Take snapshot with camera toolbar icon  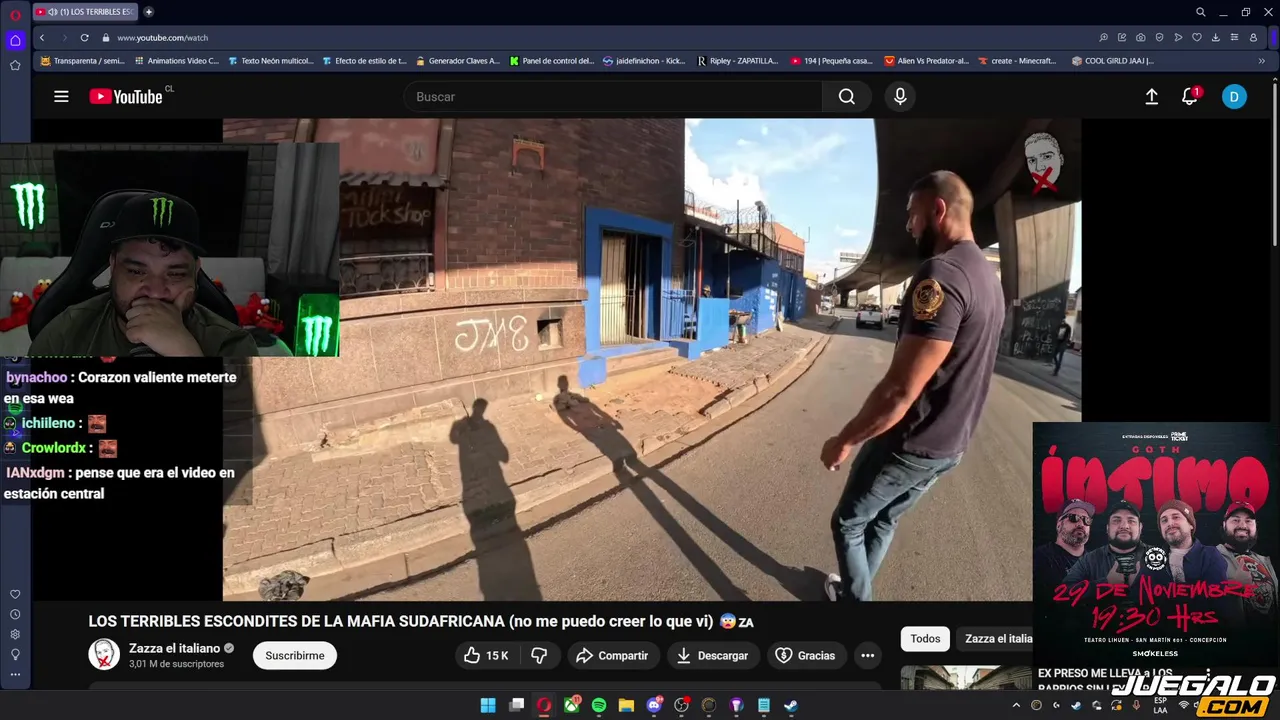1141,38
